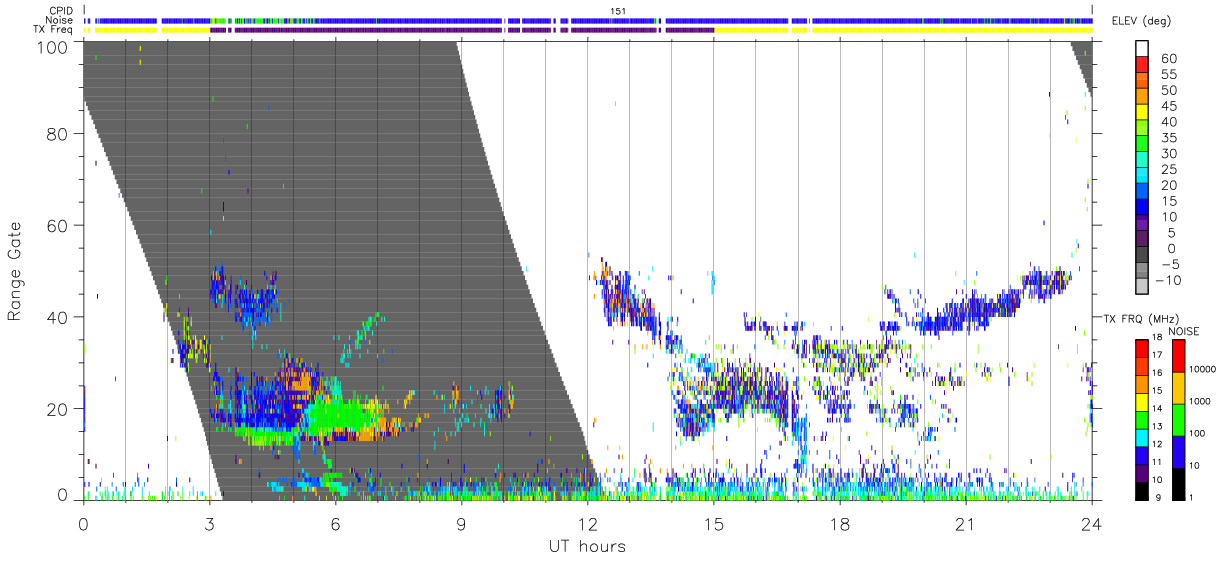Image resolution: width=1228 pixels, height=567 pixels.
Task: Select the green 30–35 degree elevation swatch
Action: pos(1143,145)
